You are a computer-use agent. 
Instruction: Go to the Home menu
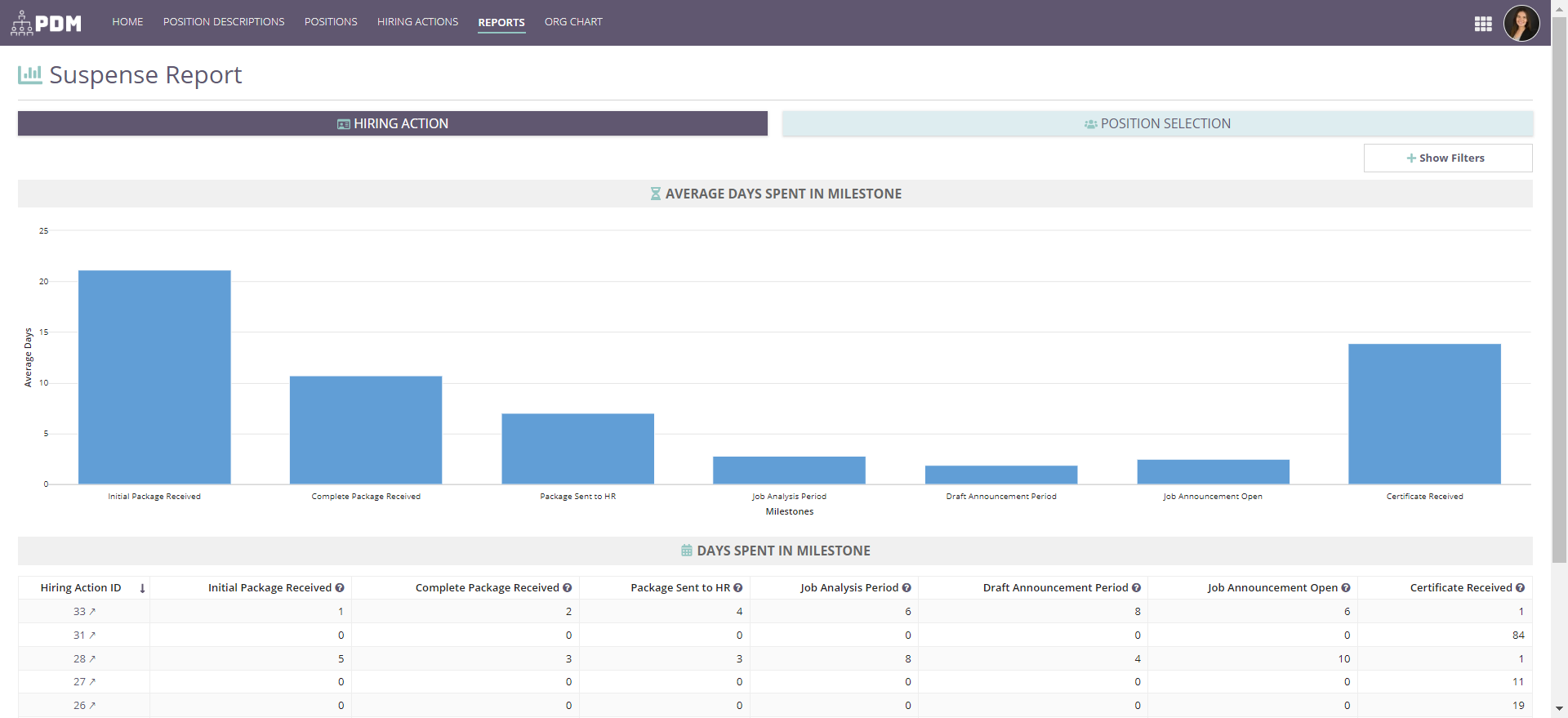tap(127, 22)
